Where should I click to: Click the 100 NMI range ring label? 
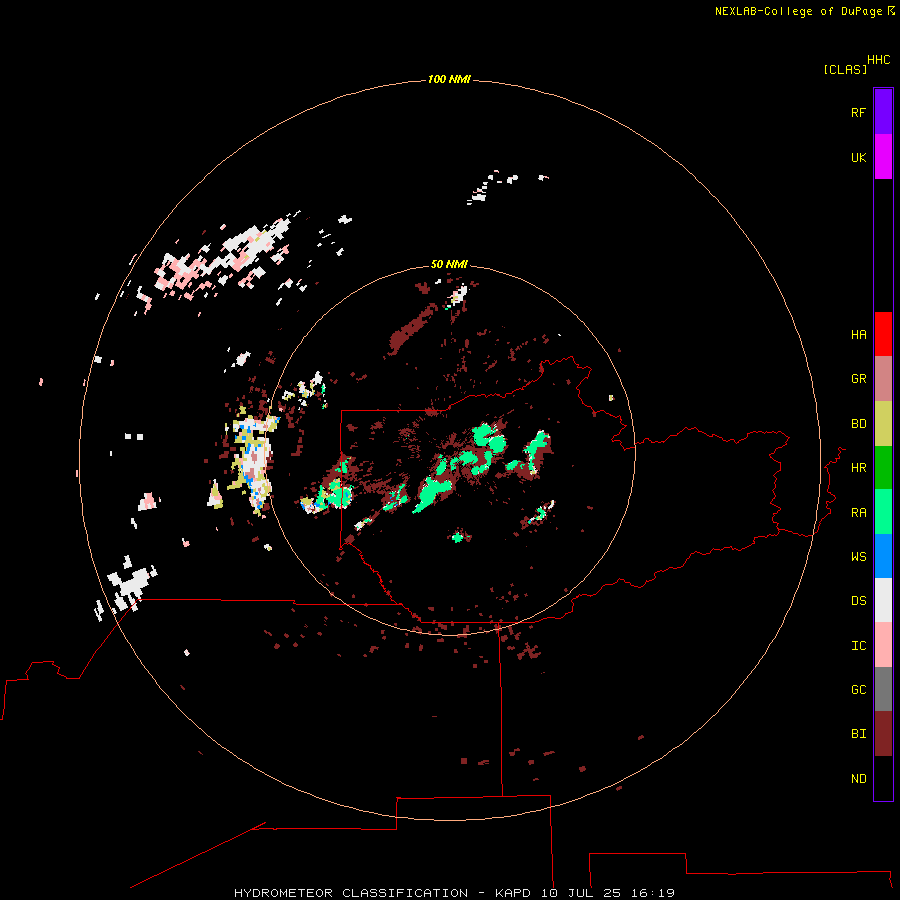click(x=449, y=79)
